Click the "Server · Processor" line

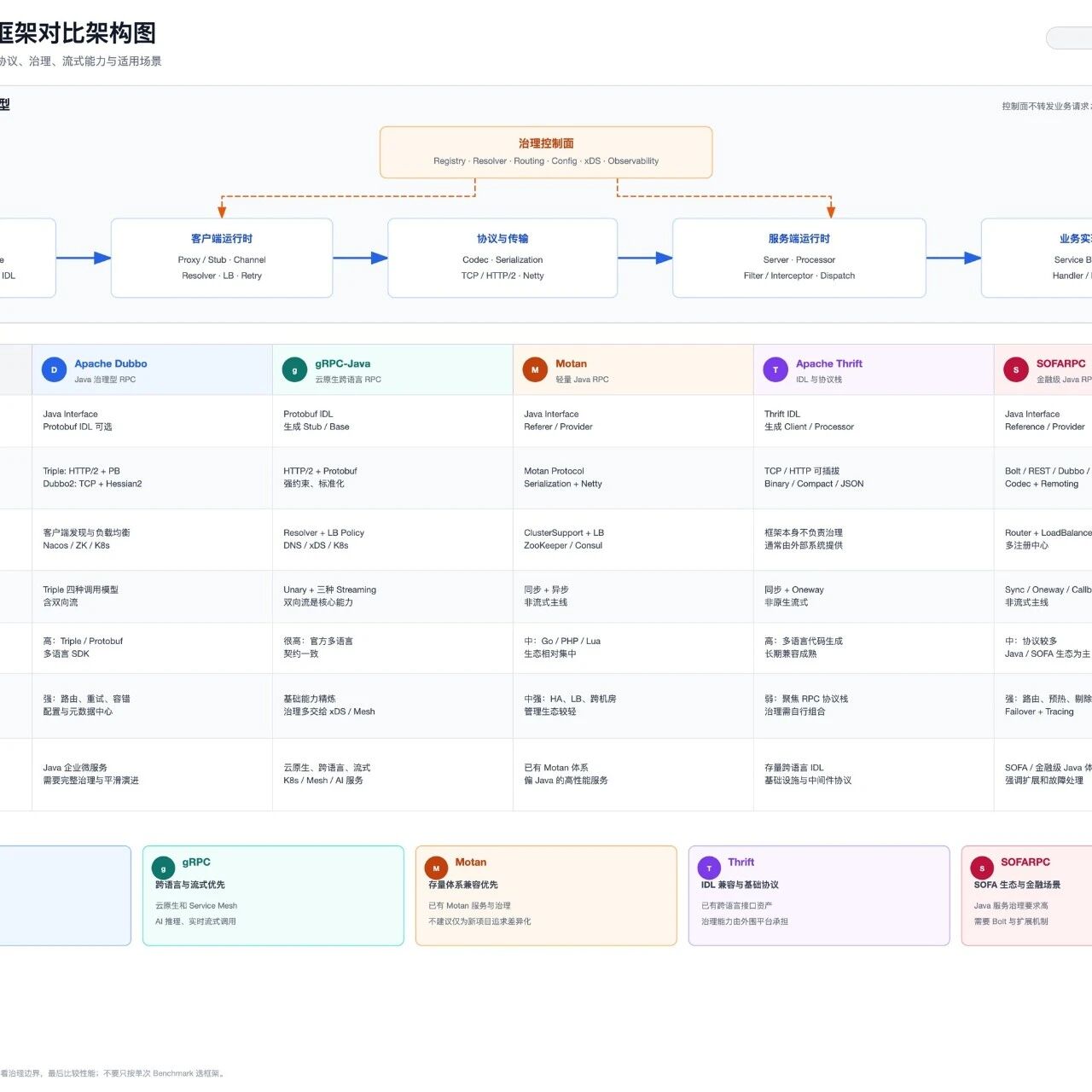click(x=799, y=260)
